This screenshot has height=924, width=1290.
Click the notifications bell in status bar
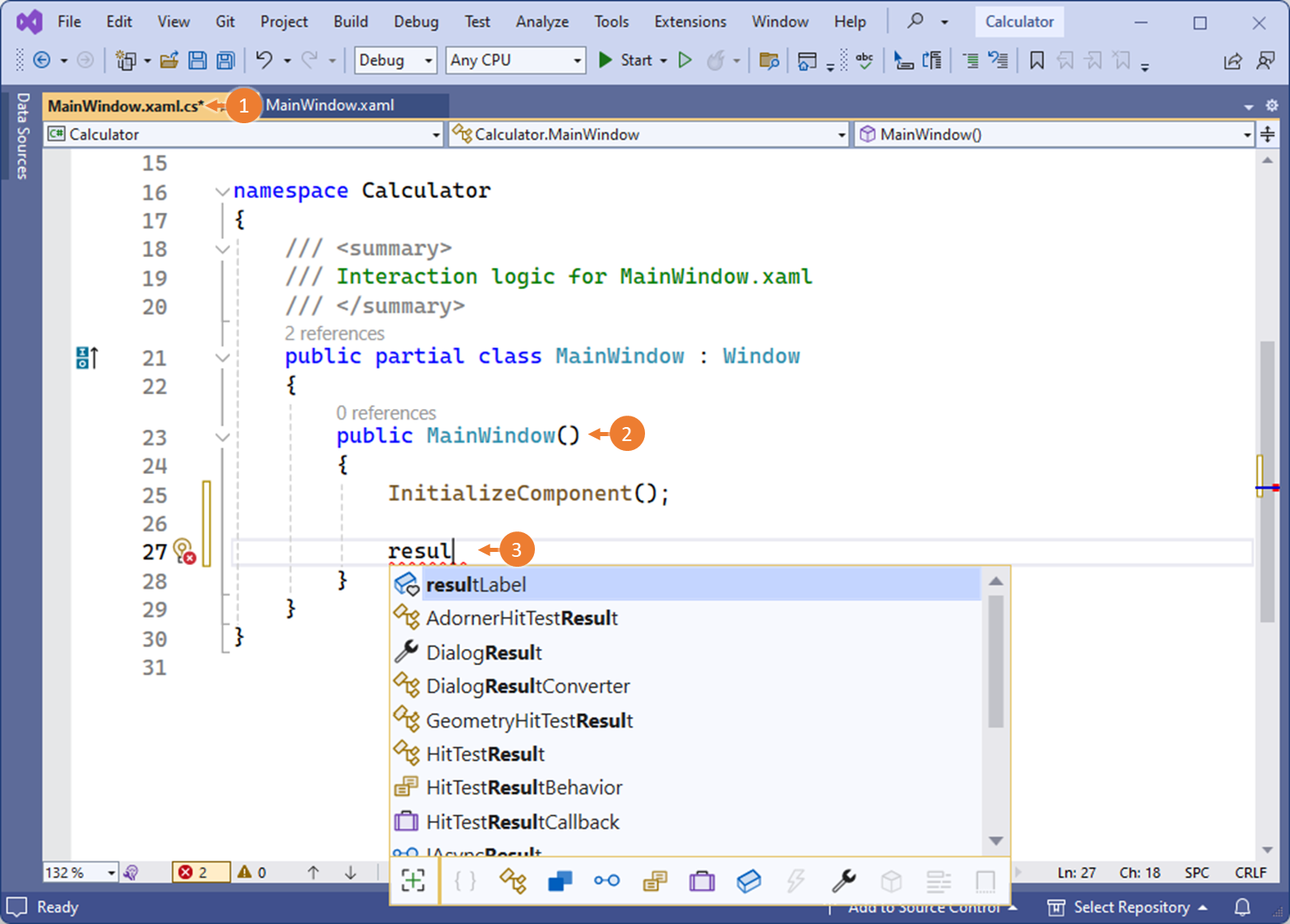click(1242, 907)
